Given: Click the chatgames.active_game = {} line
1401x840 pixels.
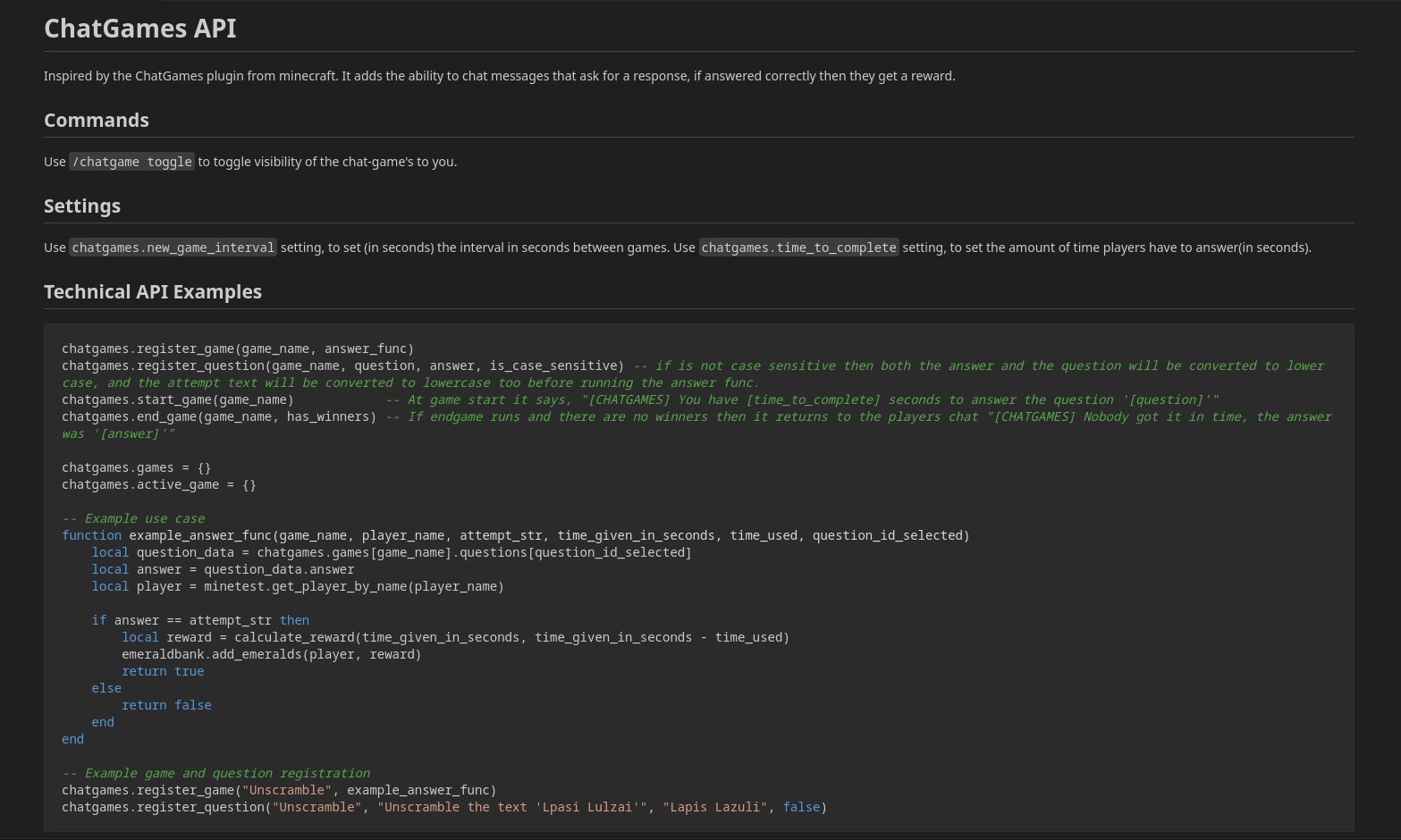Looking at the screenshot, I should click(158, 484).
